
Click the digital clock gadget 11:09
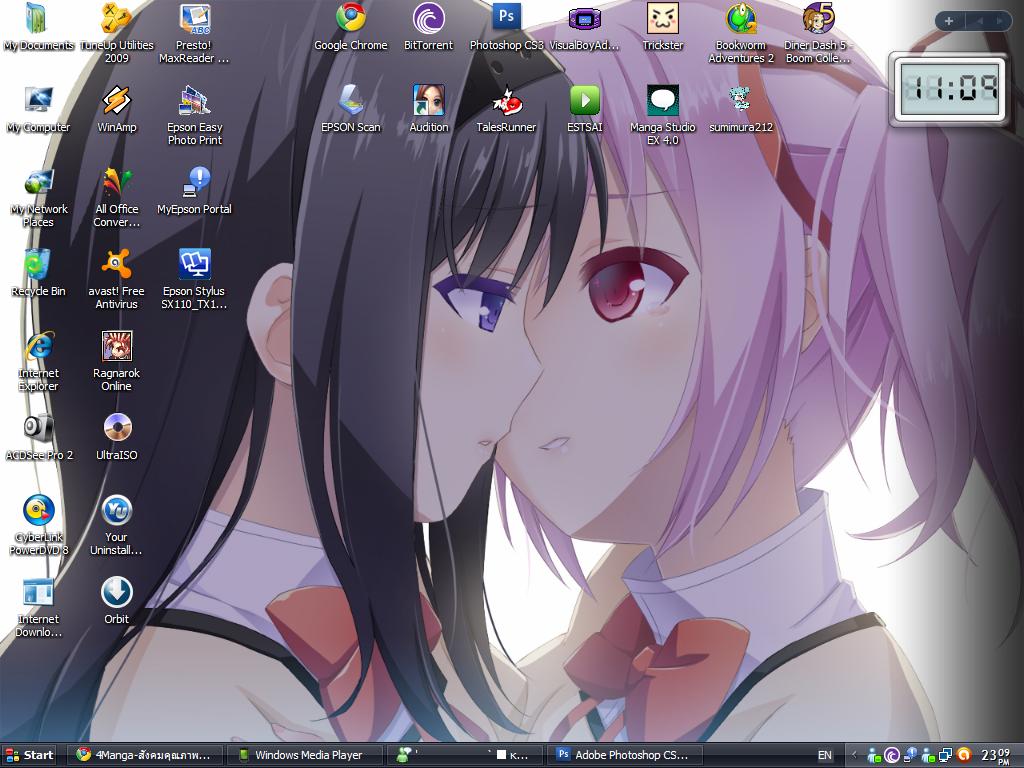click(x=950, y=89)
